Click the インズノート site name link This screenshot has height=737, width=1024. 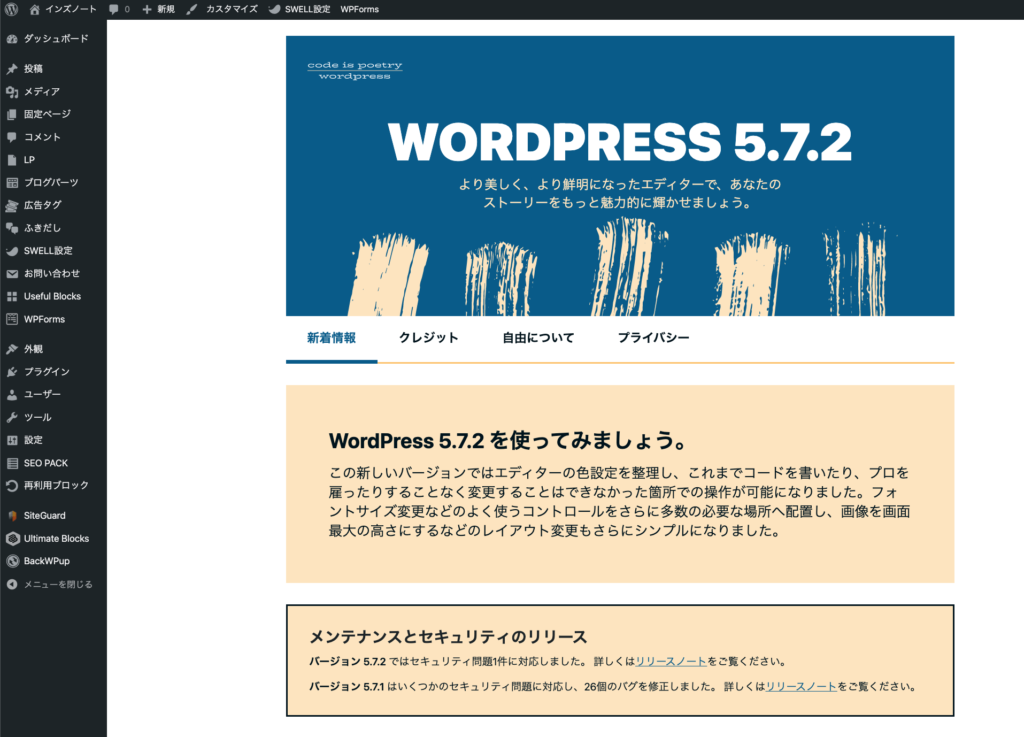click(x=71, y=9)
